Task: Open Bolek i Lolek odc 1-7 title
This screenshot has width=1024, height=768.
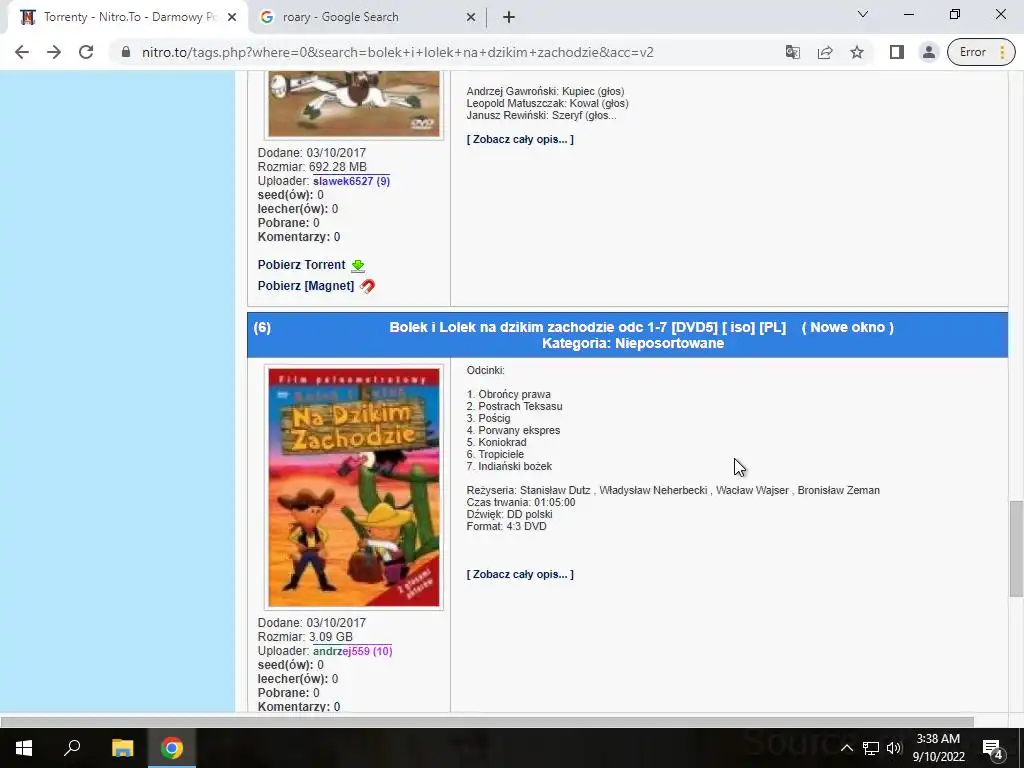Action: (x=588, y=327)
